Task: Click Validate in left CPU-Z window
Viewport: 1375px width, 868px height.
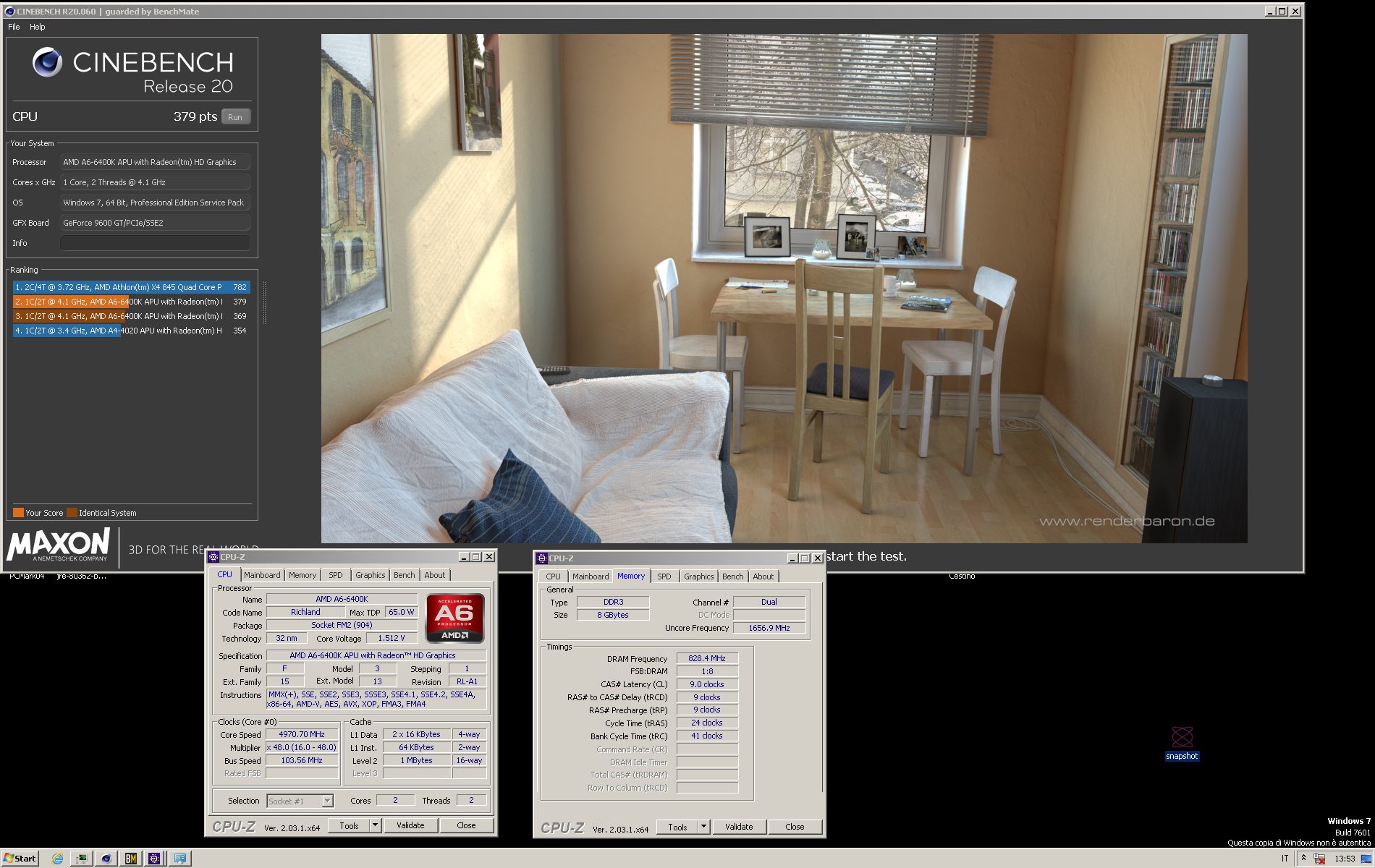Action: coord(410,825)
